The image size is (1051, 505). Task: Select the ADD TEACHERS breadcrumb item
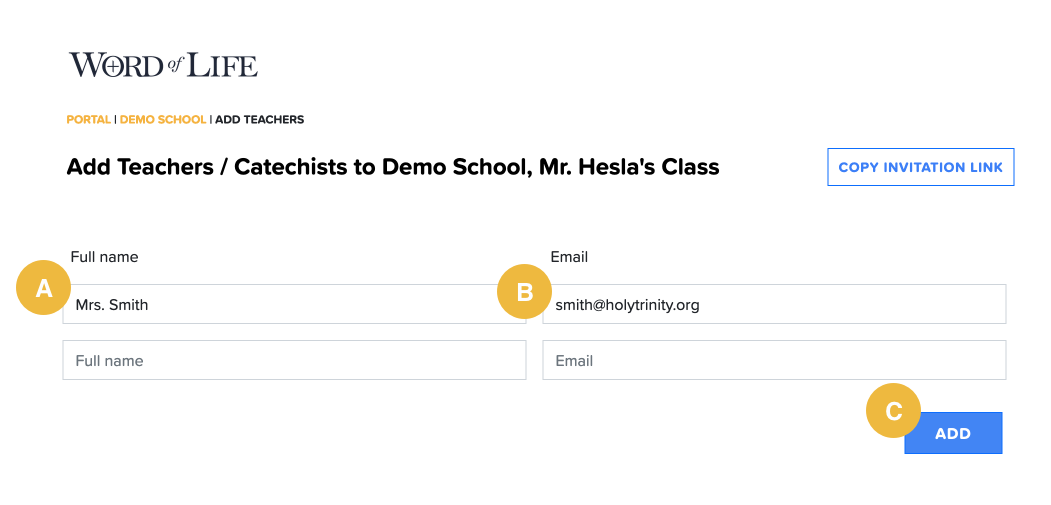point(260,120)
